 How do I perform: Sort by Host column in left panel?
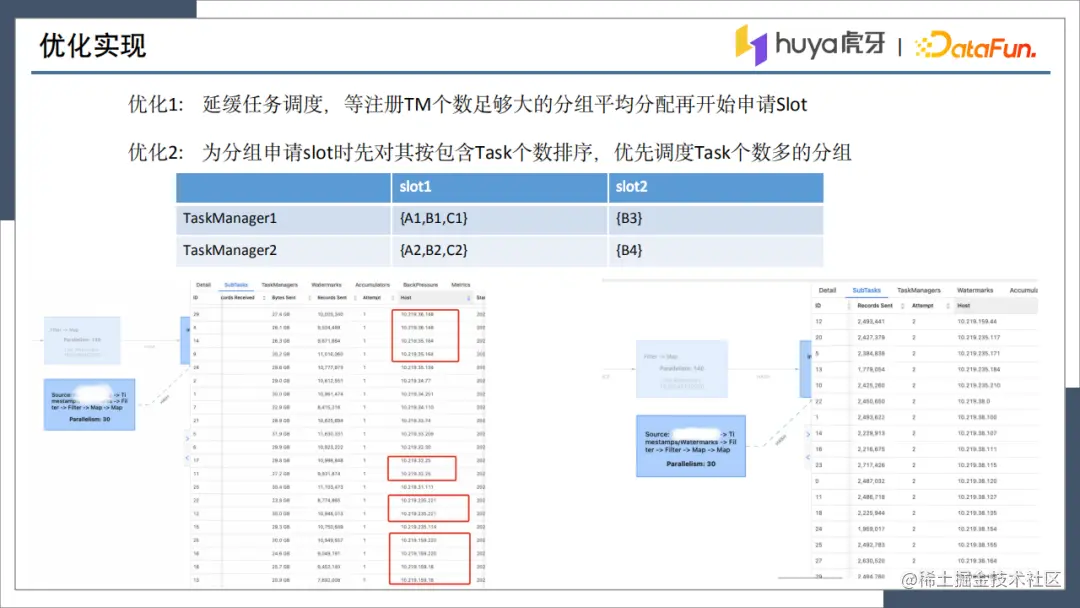[x=406, y=297]
